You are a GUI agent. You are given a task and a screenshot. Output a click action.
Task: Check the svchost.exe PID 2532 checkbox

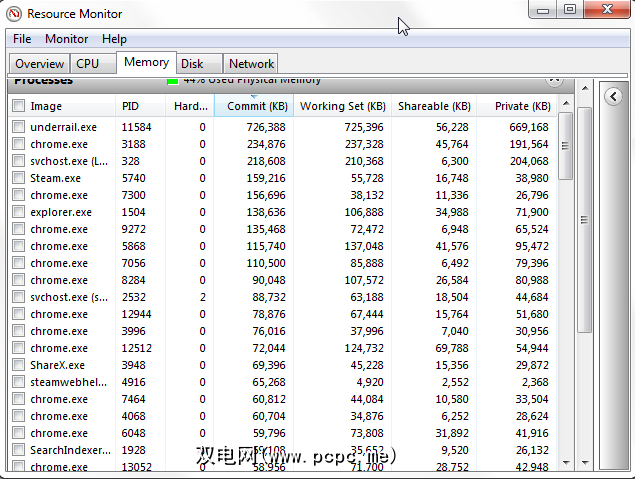coord(18,297)
